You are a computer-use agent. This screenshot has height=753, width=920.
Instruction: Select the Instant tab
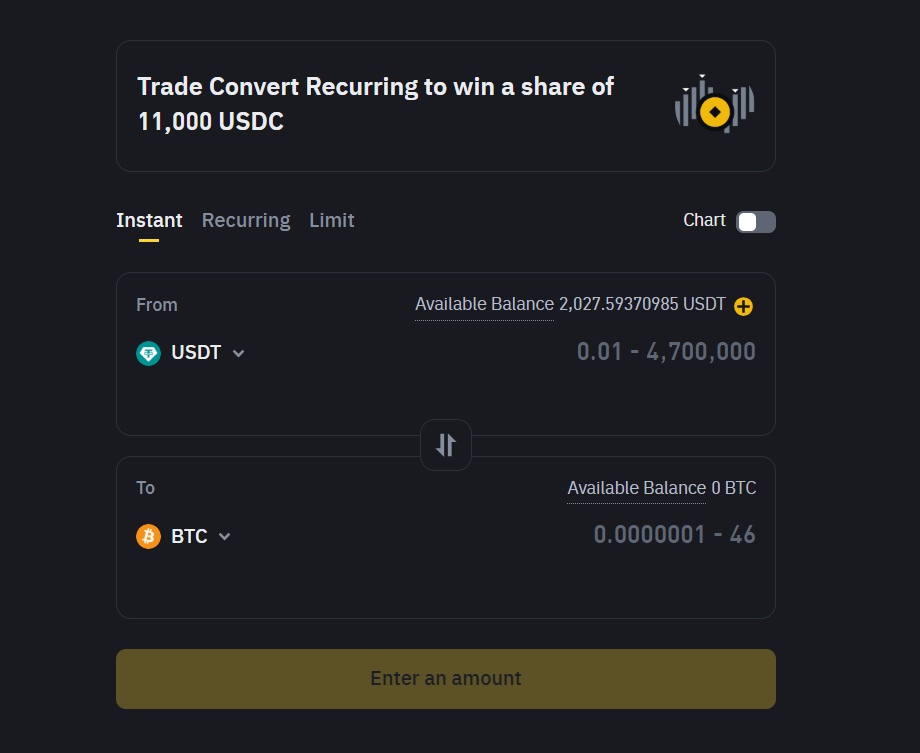coord(148,220)
